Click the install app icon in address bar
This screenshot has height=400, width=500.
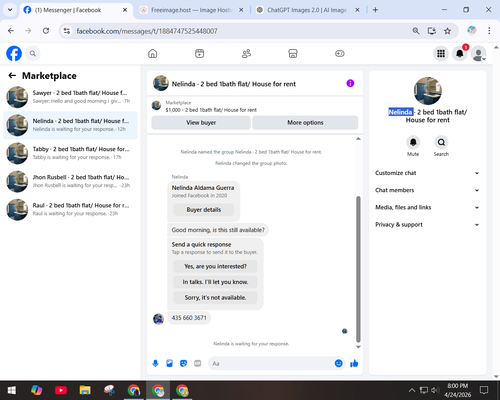(432, 31)
